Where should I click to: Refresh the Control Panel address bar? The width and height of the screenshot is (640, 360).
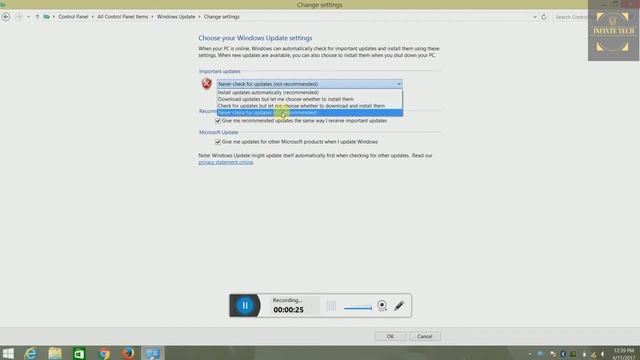point(544,17)
